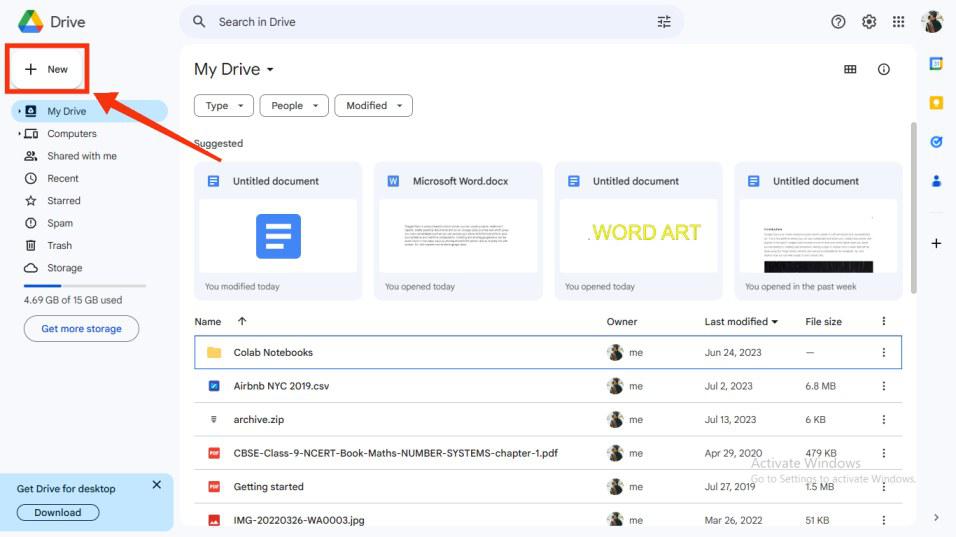
Task: Open WORD ART Untitled document card
Action: pyautogui.click(x=638, y=231)
